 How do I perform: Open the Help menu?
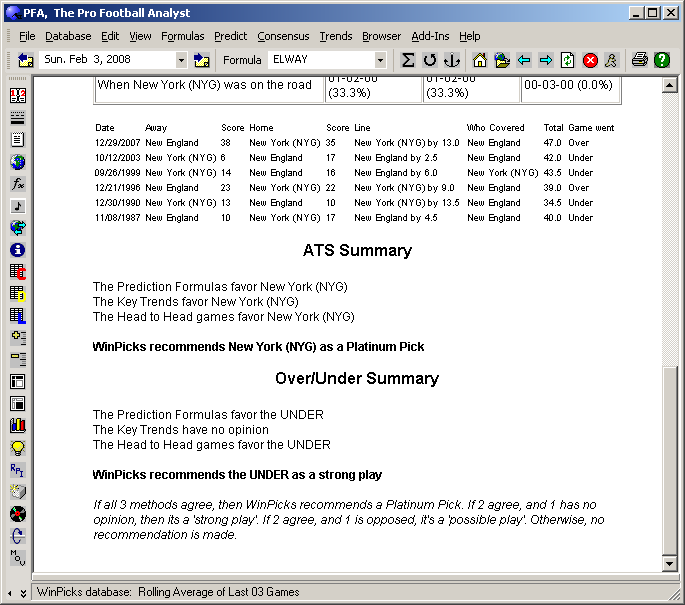470,36
